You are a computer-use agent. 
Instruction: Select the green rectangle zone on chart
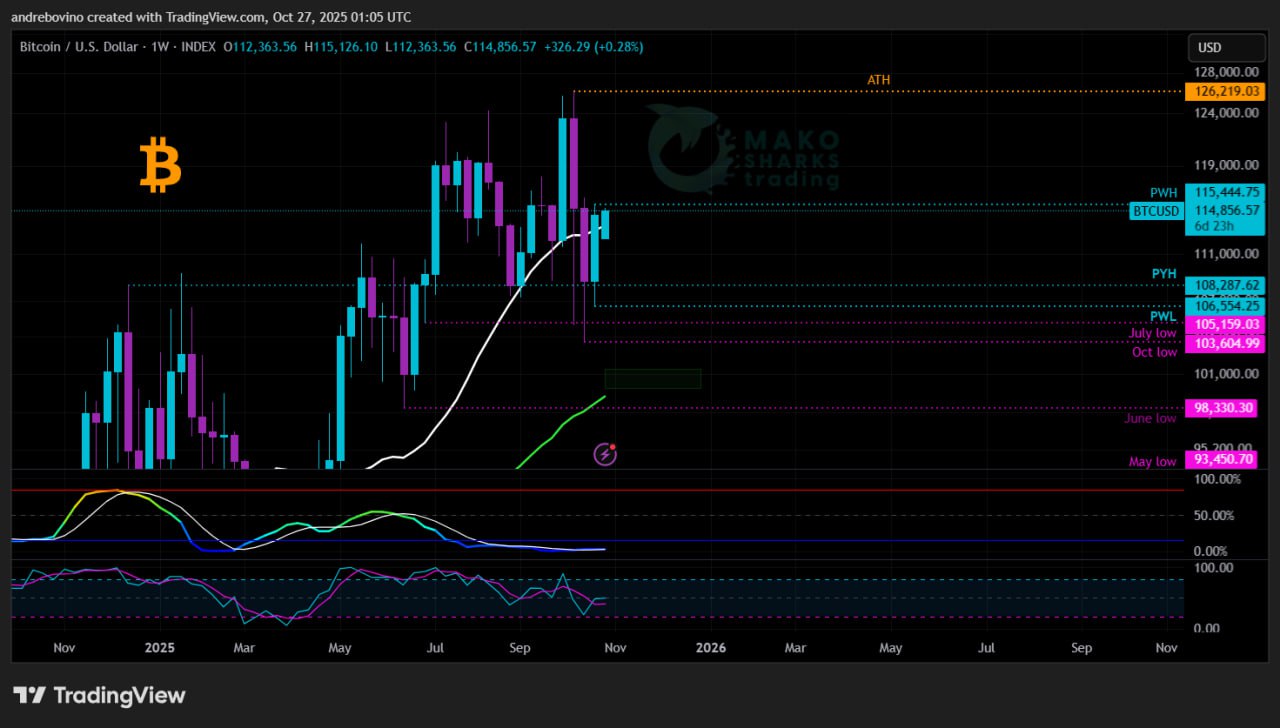[652, 378]
